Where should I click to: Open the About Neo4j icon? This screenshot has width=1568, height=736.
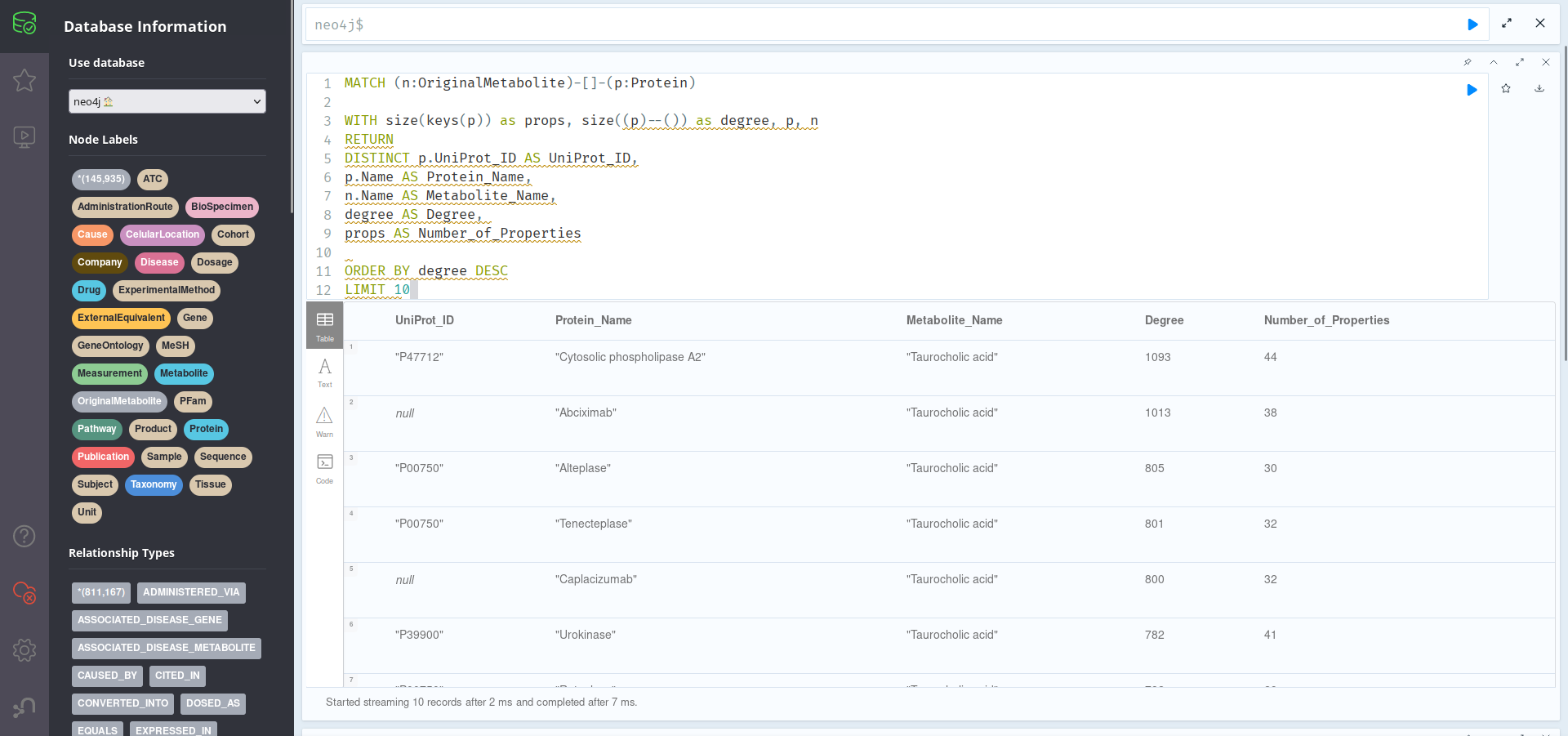tap(24, 707)
